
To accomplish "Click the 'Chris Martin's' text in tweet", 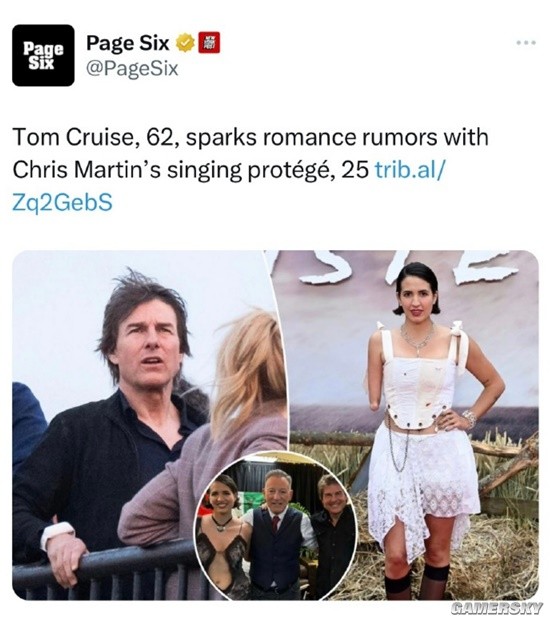I will click(87, 170).
